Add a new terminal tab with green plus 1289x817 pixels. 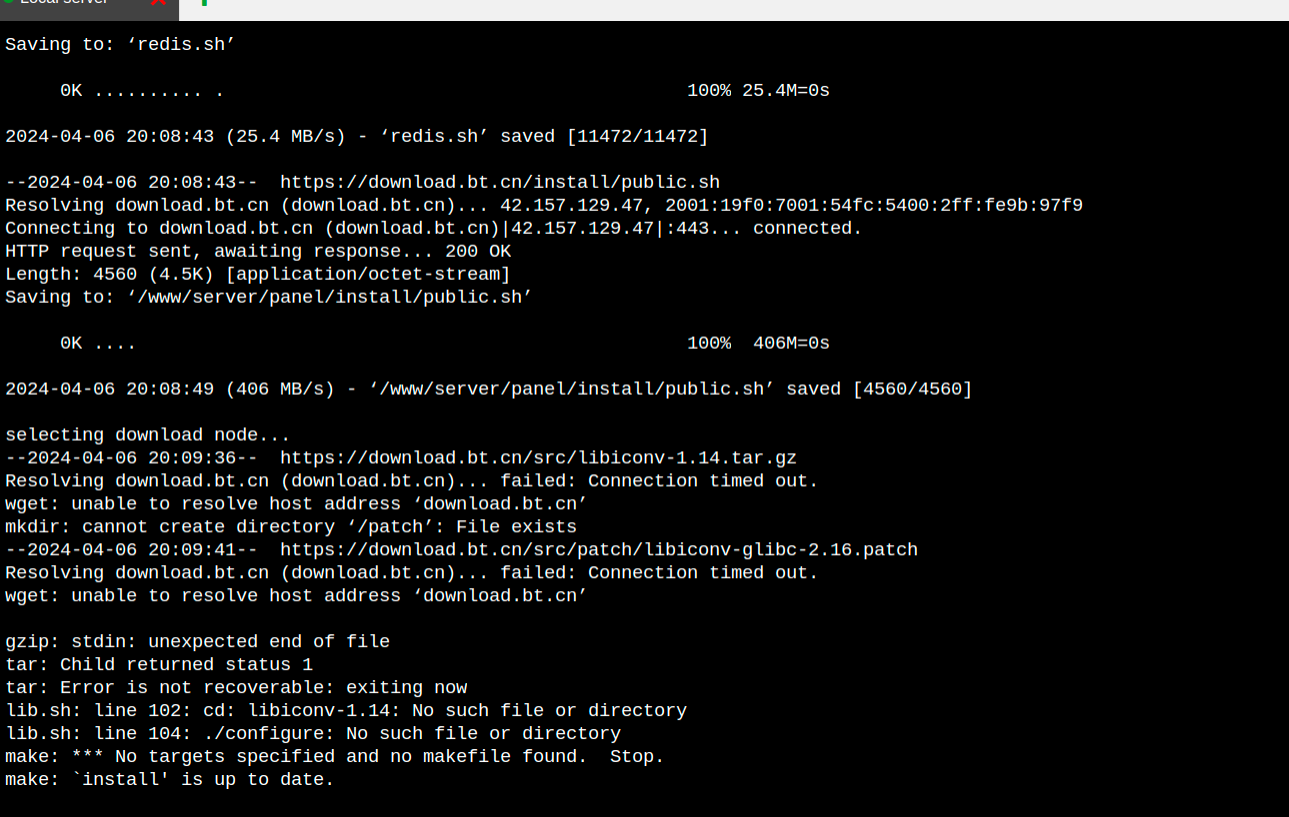click(x=204, y=3)
